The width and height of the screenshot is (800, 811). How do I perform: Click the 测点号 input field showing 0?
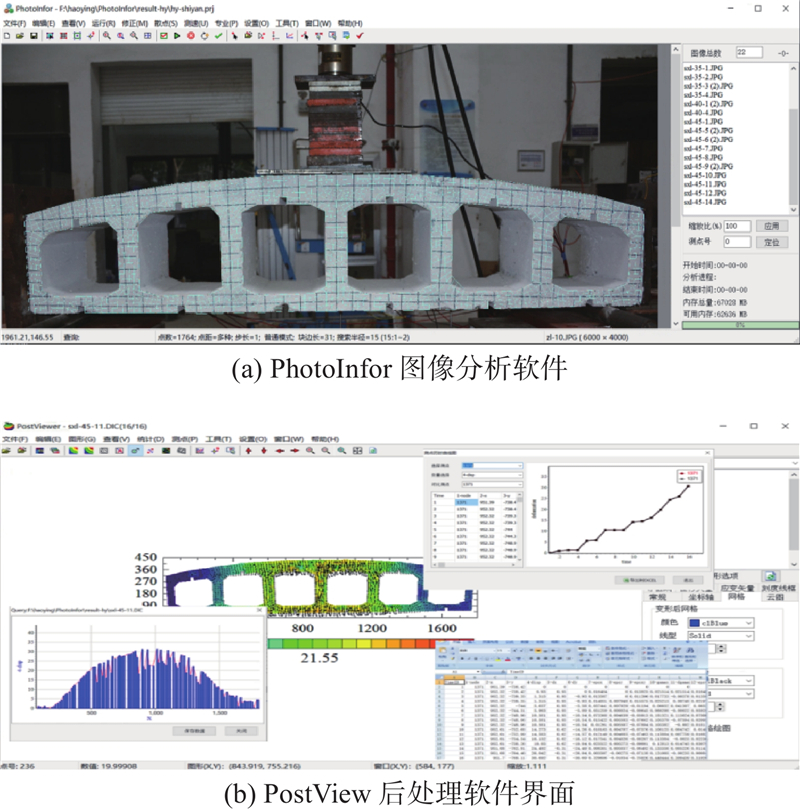tap(737, 242)
